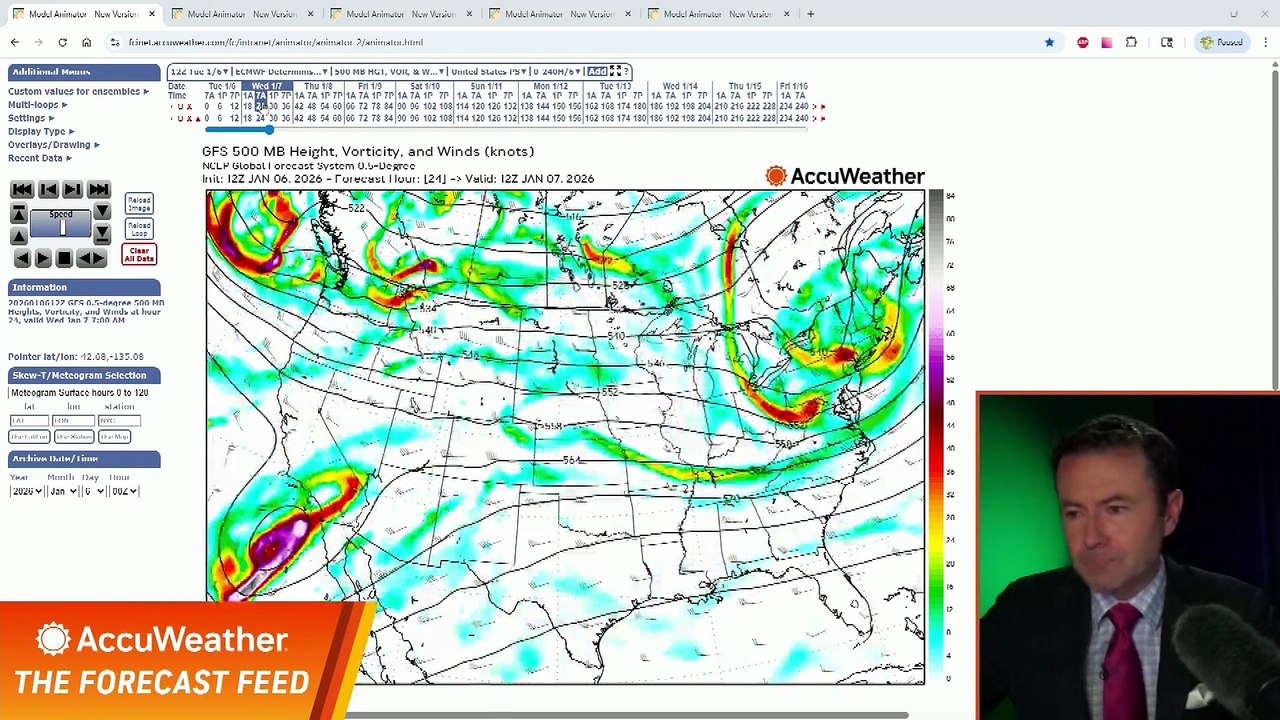The image size is (1280, 720).
Task: Expand the Display Type menu
Action: point(41,131)
